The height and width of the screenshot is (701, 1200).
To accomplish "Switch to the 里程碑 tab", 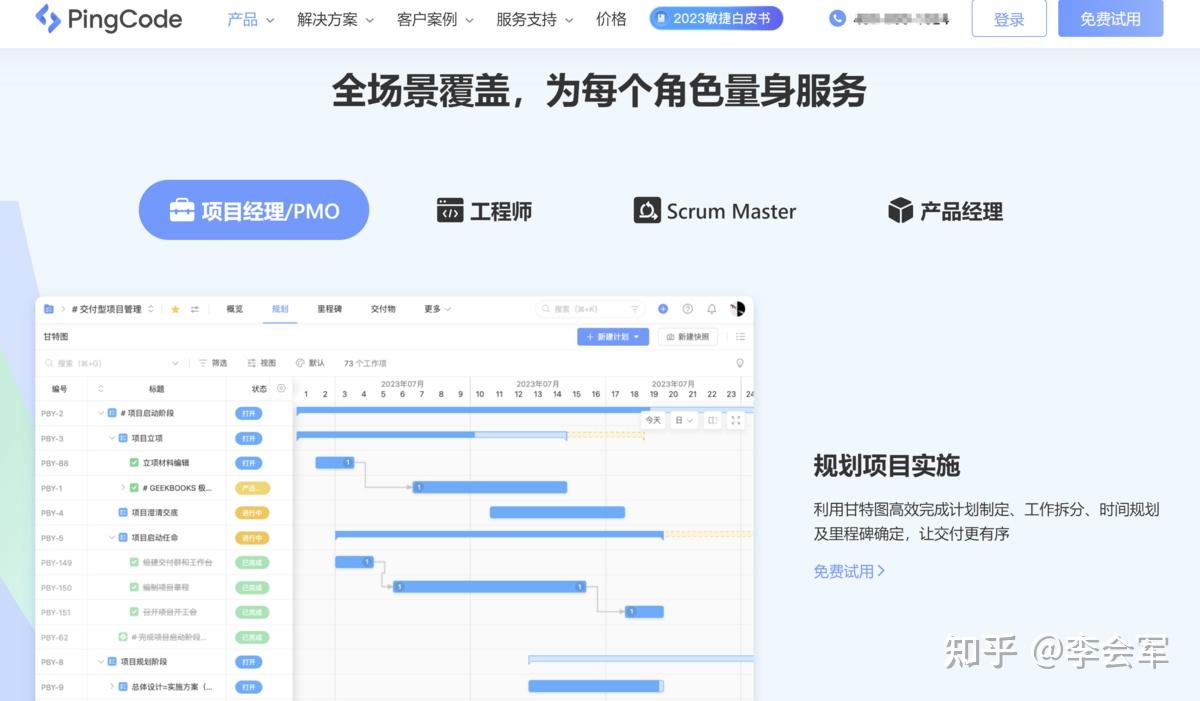I will [x=330, y=309].
